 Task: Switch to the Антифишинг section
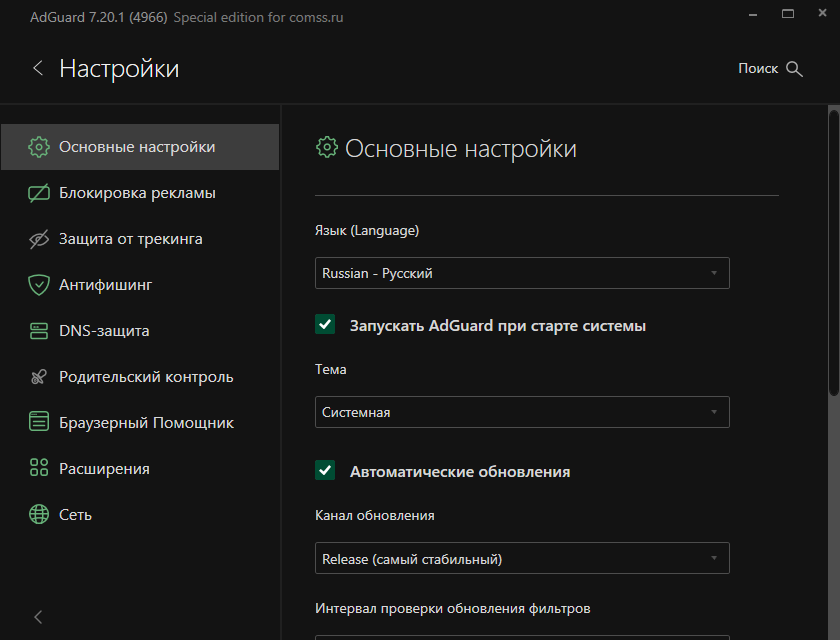(x=105, y=285)
